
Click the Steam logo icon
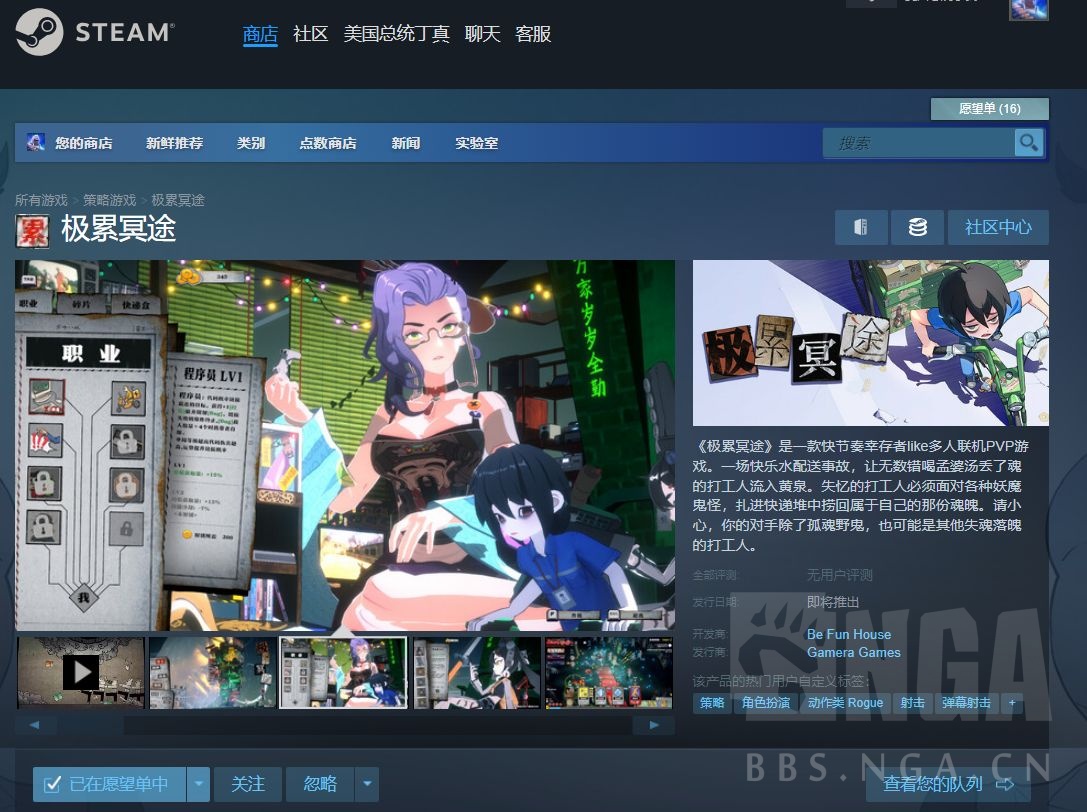40,32
